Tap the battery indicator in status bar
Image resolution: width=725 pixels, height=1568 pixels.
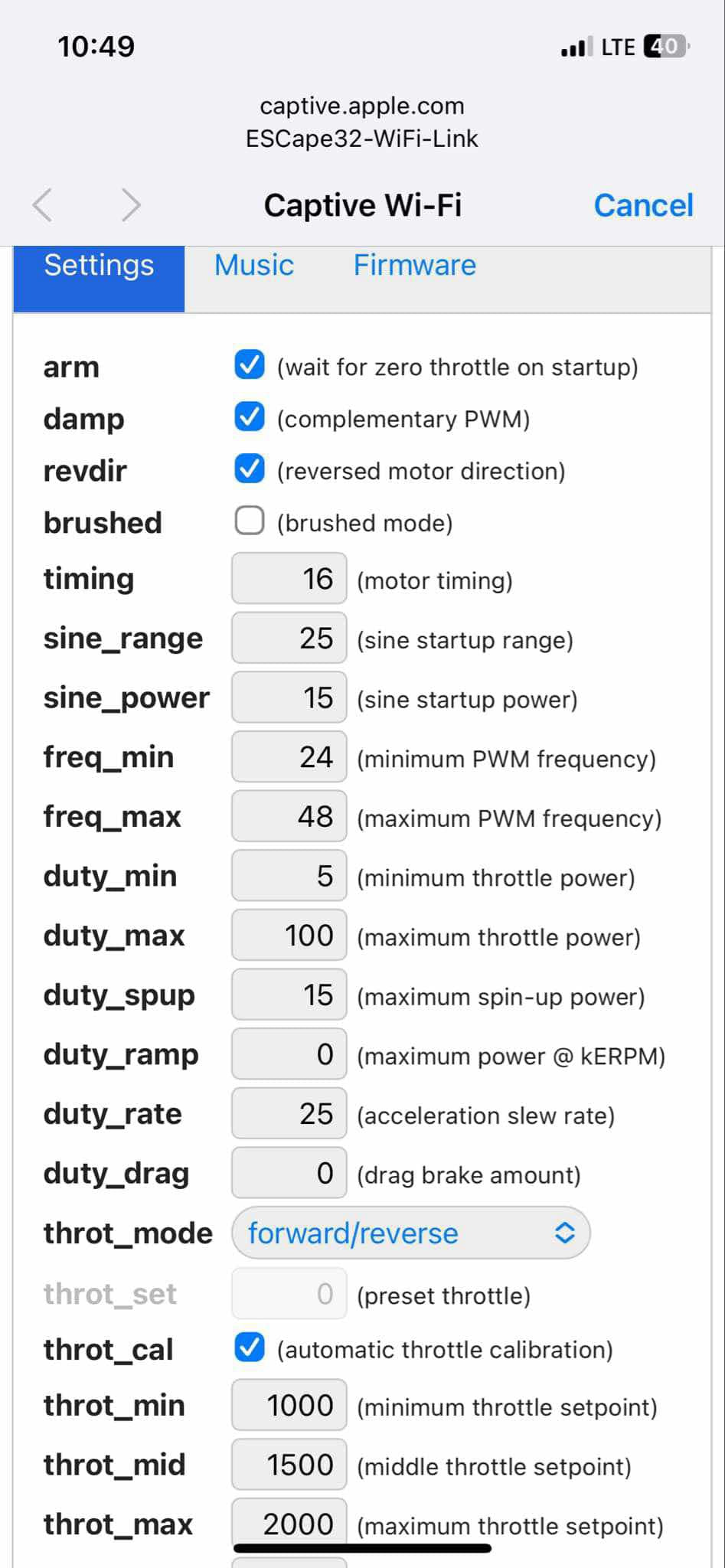pos(666,47)
